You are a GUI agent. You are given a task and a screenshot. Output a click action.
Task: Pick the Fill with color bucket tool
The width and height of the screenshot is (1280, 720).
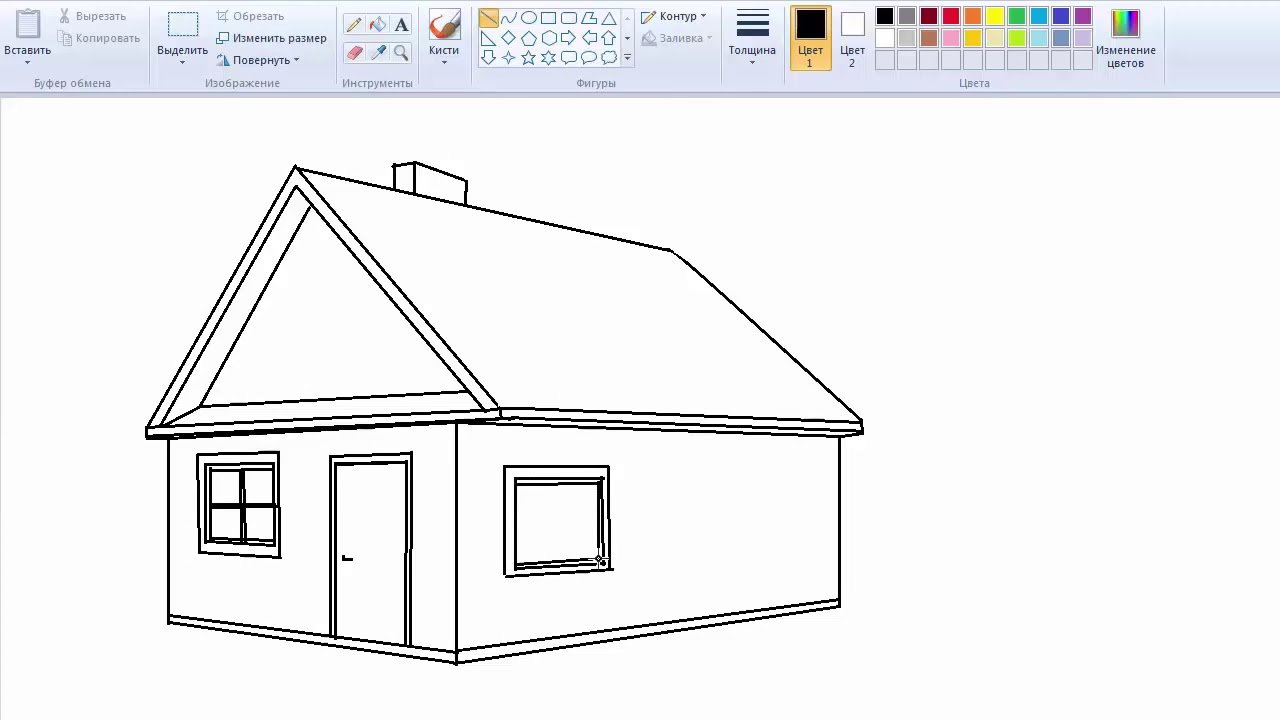coord(377,25)
